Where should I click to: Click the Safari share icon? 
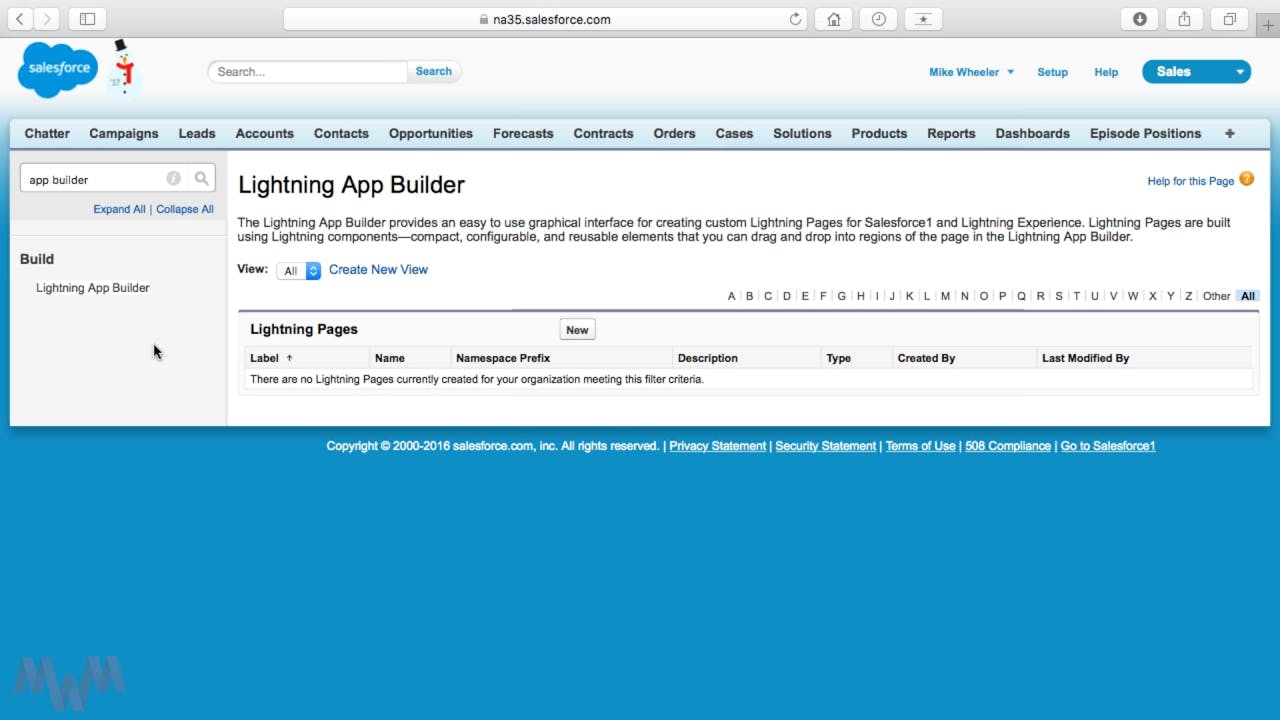click(1184, 19)
